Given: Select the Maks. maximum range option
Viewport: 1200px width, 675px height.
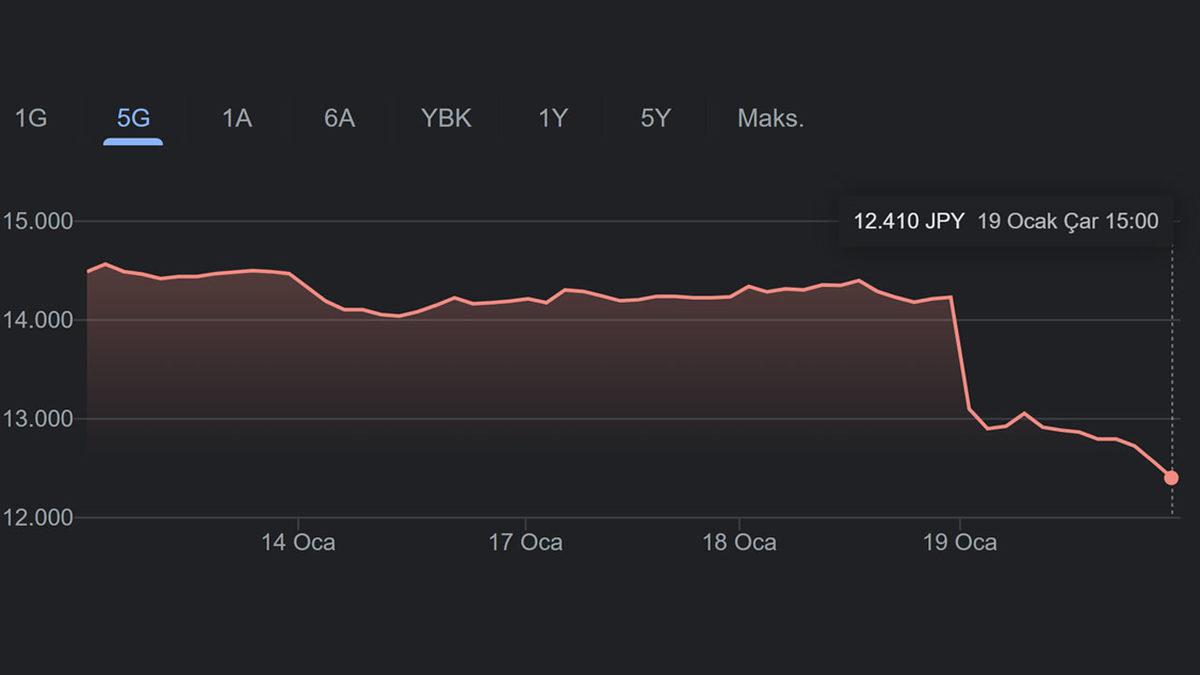Looking at the screenshot, I should tap(770, 117).
